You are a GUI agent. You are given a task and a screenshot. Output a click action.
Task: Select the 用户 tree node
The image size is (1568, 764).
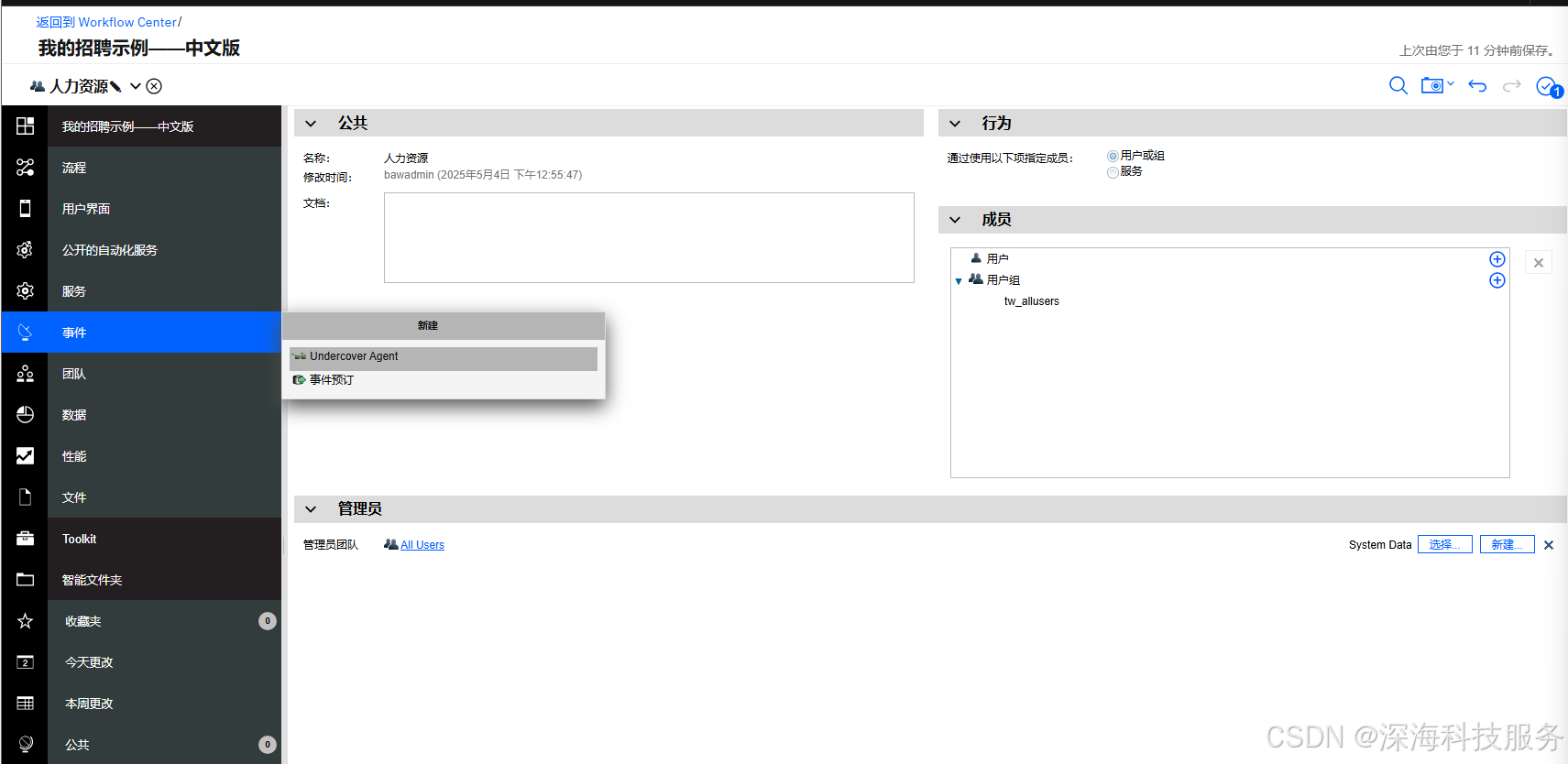[998, 259]
